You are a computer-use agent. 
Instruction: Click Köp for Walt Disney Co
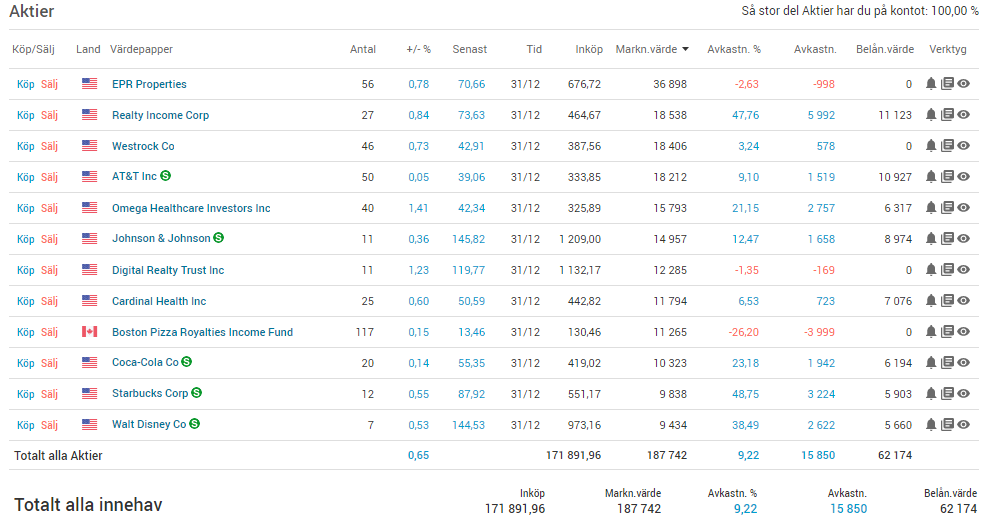click(25, 425)
